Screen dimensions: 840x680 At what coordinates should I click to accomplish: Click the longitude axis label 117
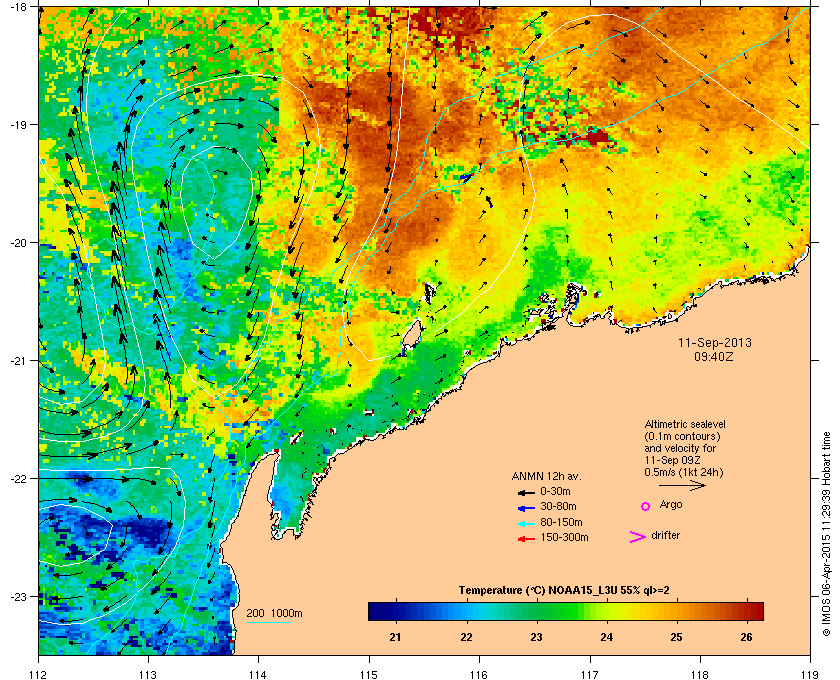tap(589, 675)
